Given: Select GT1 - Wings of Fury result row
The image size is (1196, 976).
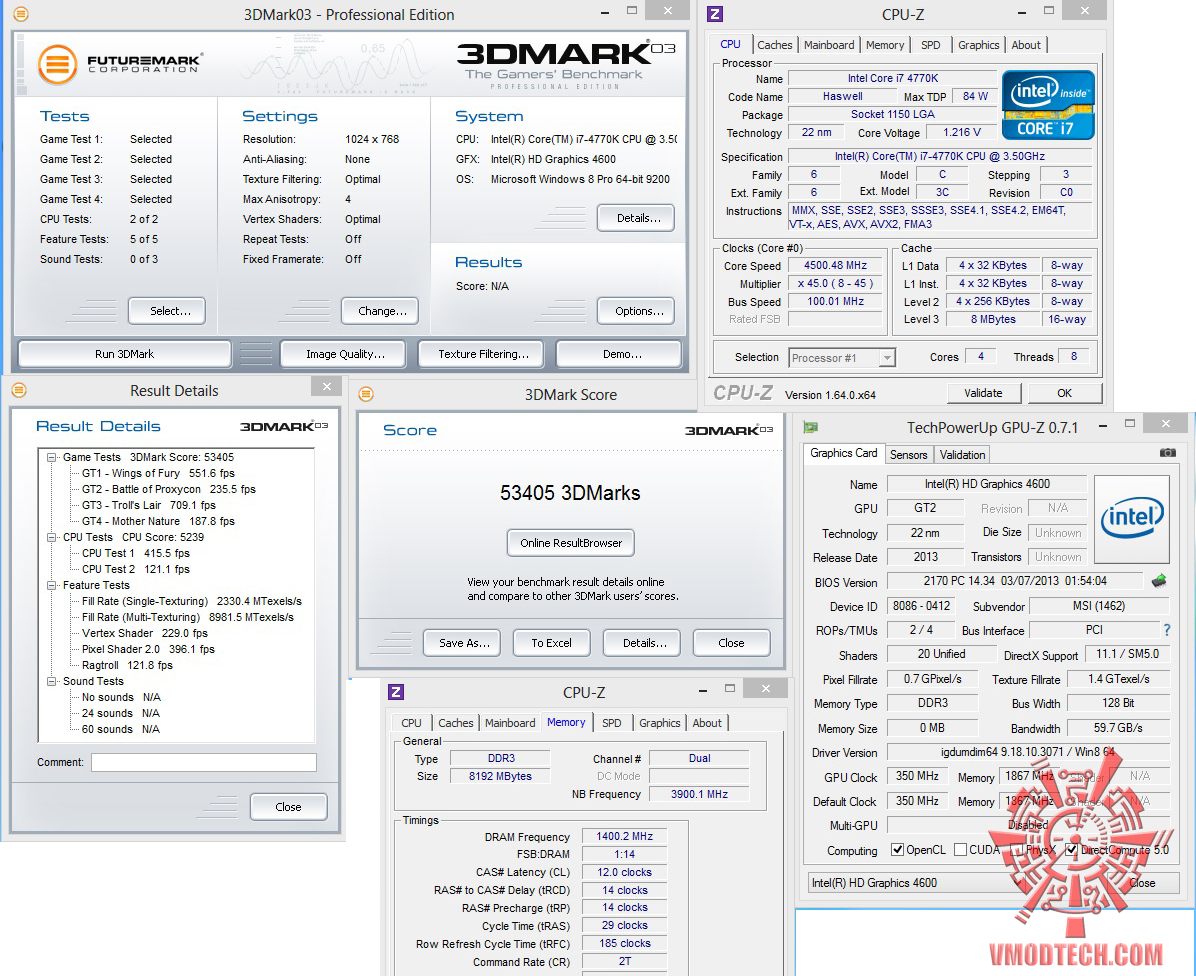Looking at the screenshot, I should tap(158, 474).
